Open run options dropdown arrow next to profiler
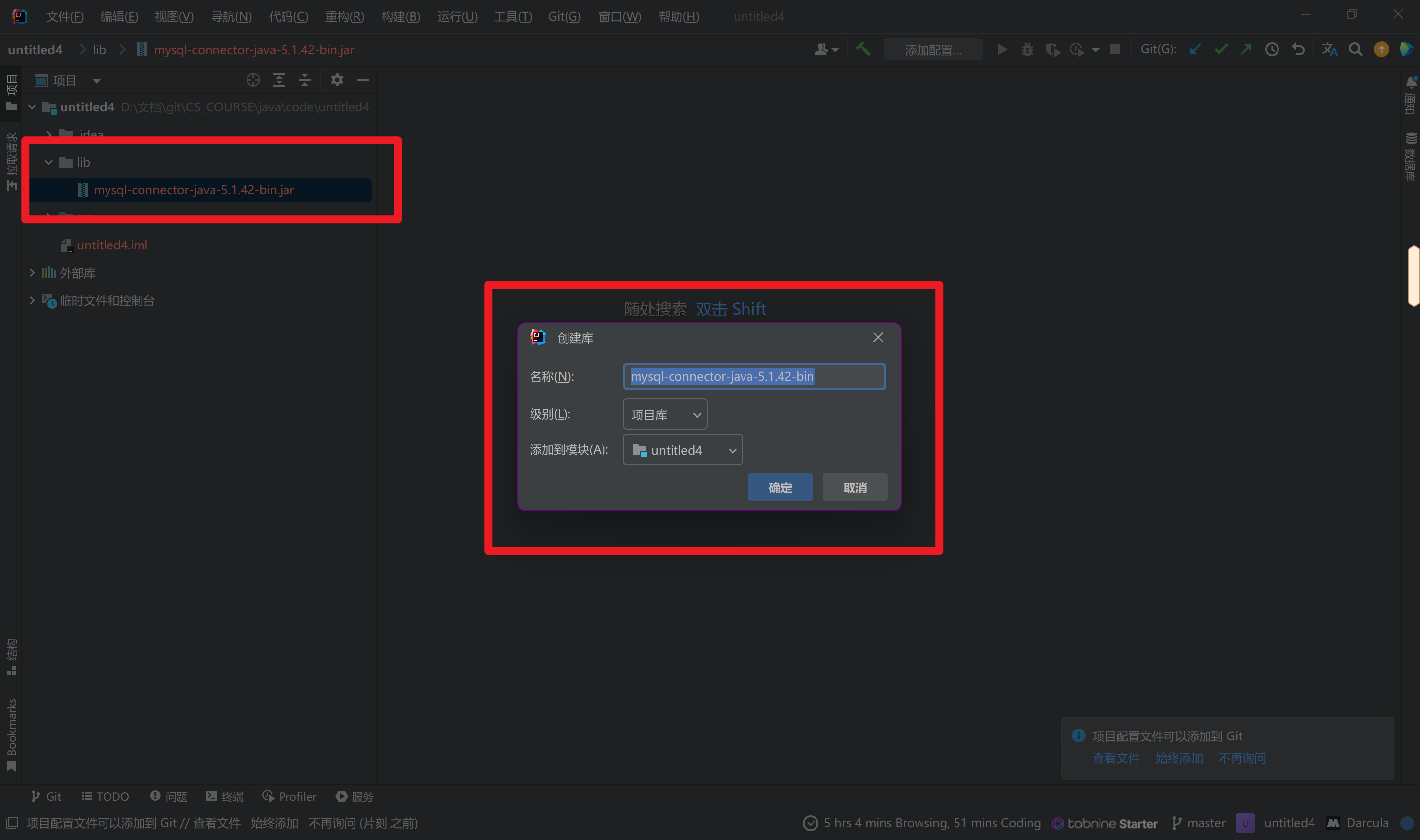 [x=1095, y=50]
